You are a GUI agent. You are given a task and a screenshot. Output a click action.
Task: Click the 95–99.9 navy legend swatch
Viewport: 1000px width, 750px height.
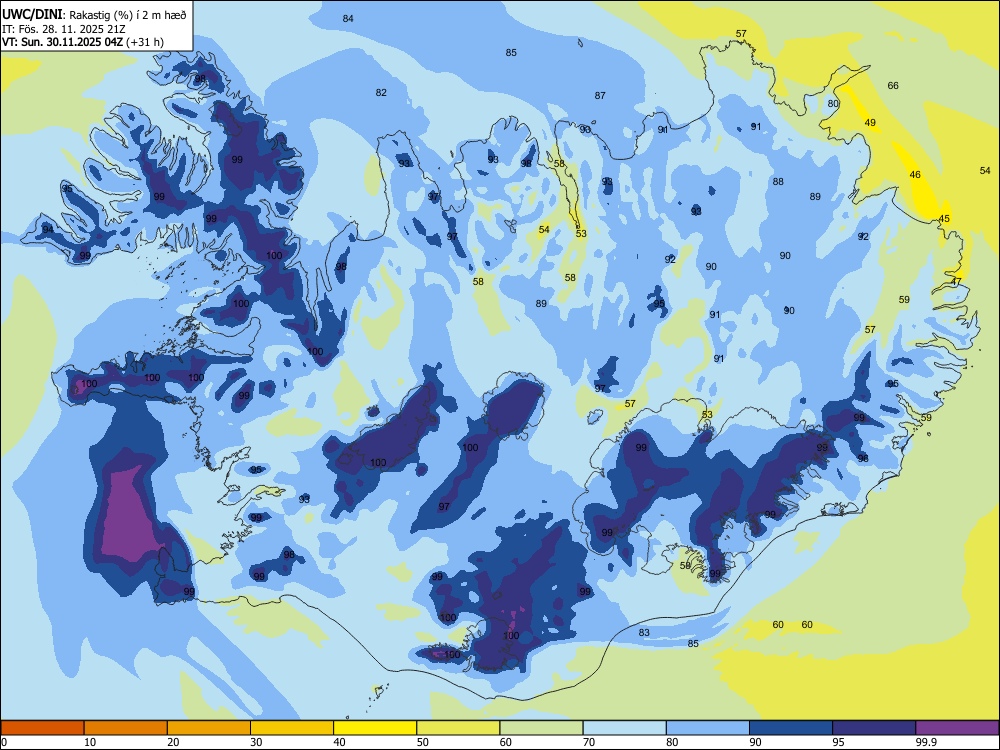pos(874,728)
